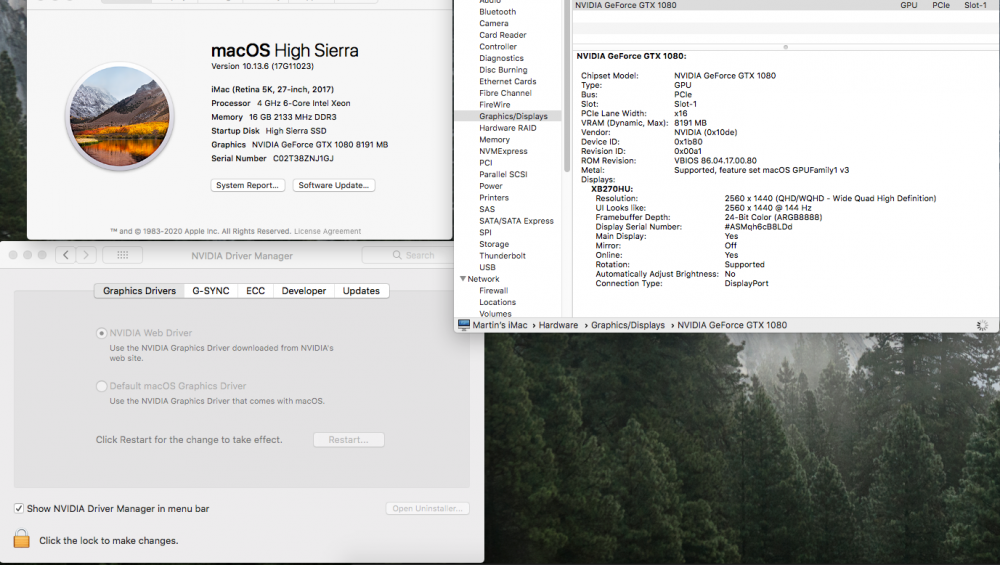The height and width of the screenshot is (565, 1000).
Task: Select SAS in the sidebar
Action: [487, 209]
